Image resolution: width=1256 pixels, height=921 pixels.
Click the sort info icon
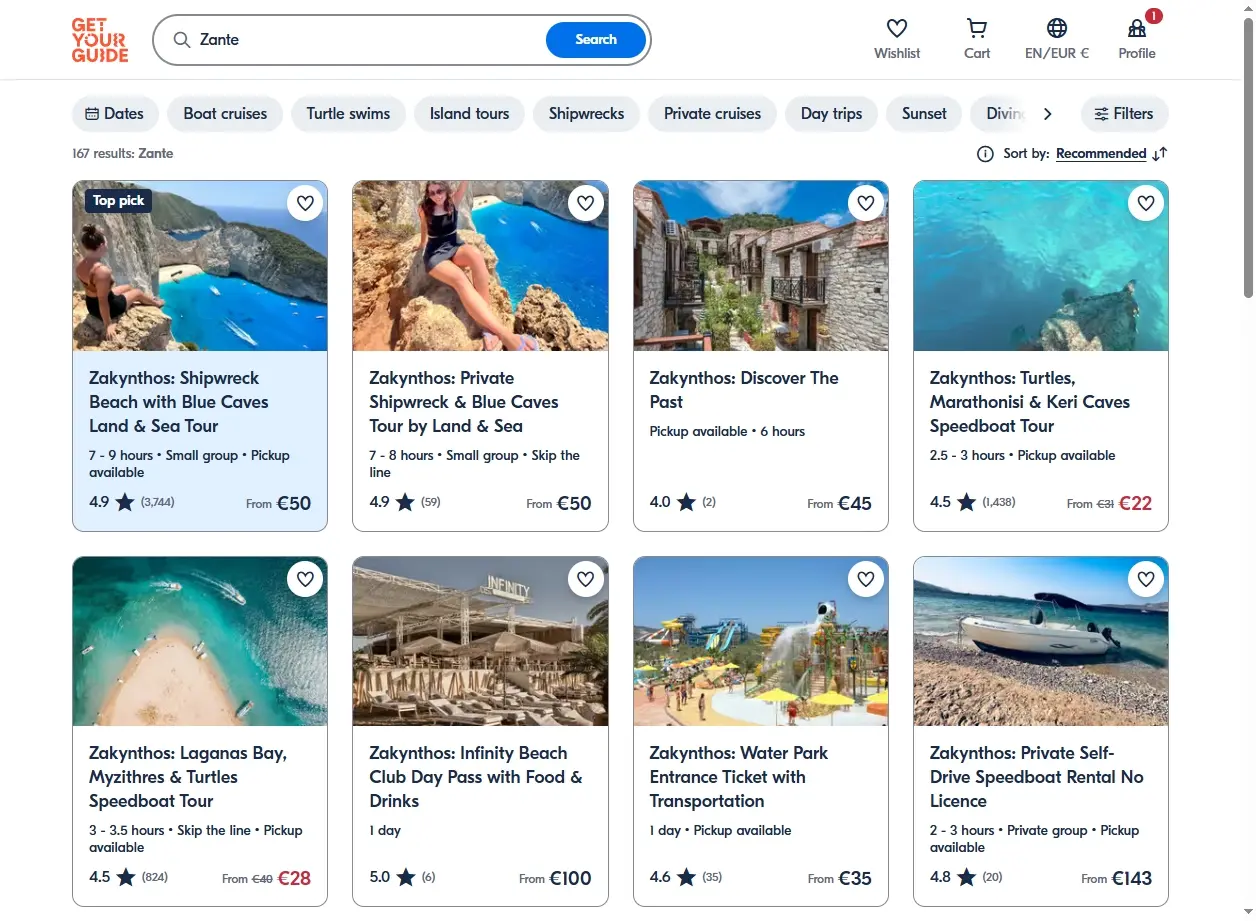pyautogui.click(x=985, y=154)
